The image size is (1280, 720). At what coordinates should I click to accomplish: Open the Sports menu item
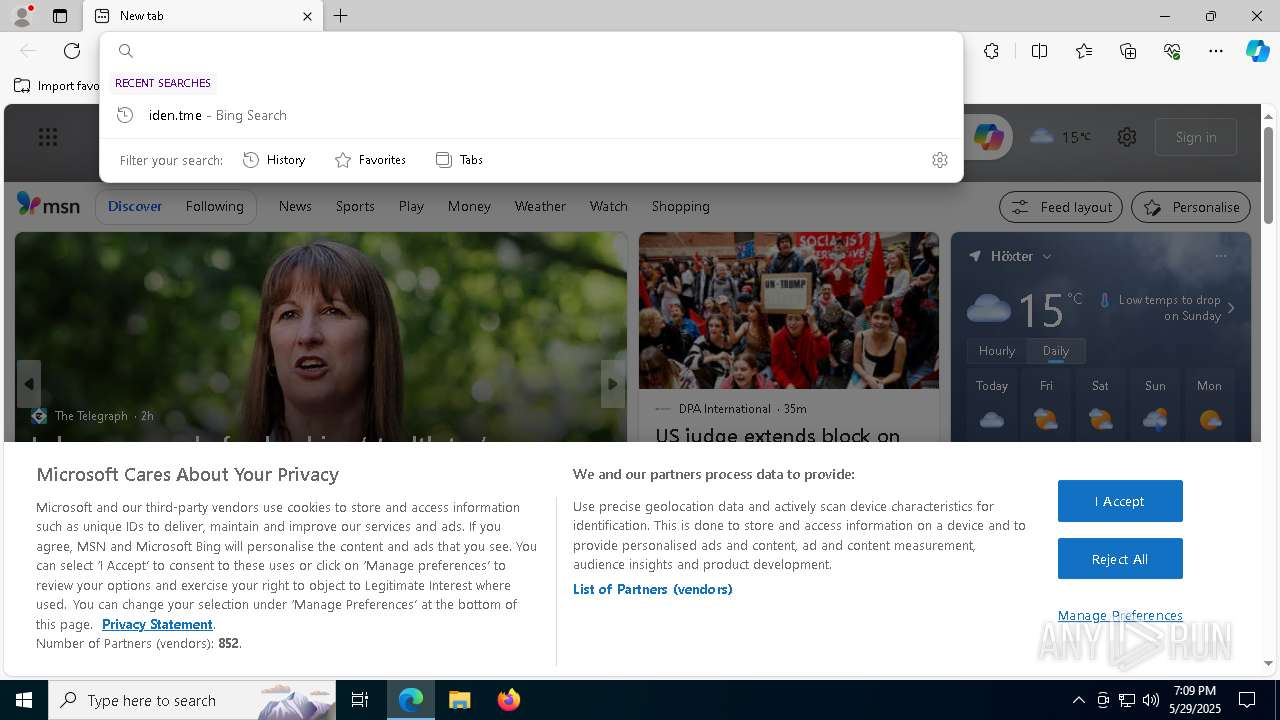355,206
